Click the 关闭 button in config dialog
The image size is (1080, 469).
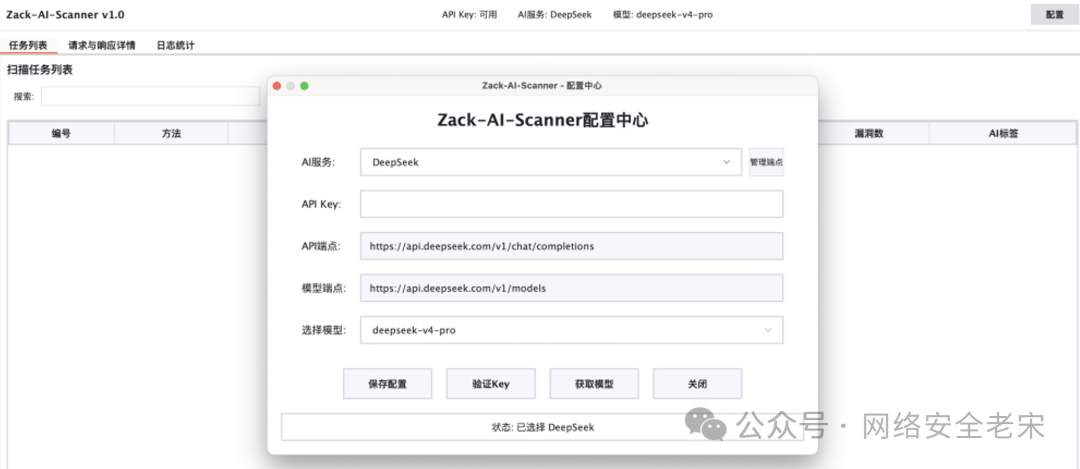[x=698, y=384]
